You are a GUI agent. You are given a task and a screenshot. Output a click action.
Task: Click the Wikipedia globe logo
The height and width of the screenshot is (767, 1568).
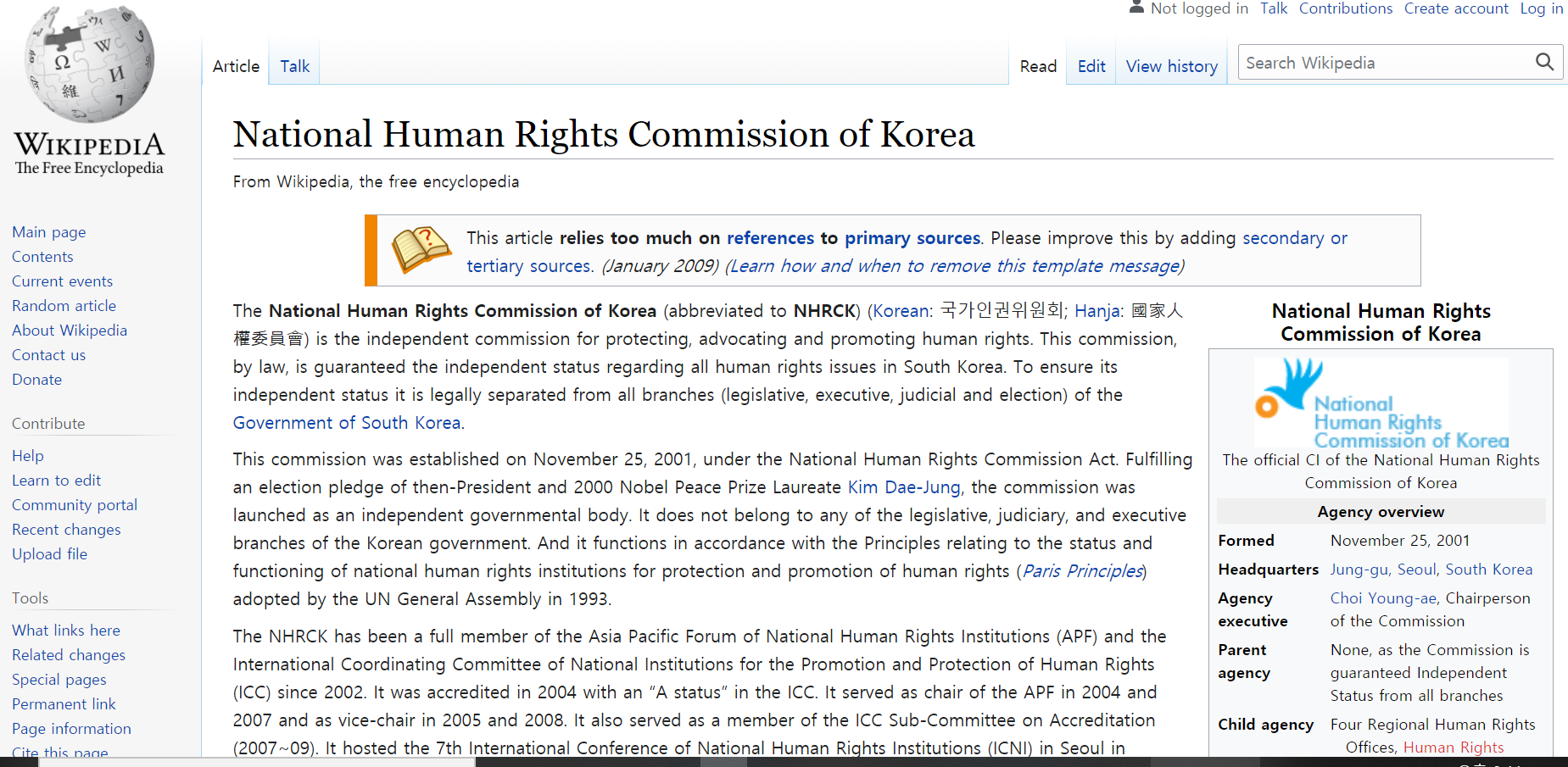click(x=90, y=66)
